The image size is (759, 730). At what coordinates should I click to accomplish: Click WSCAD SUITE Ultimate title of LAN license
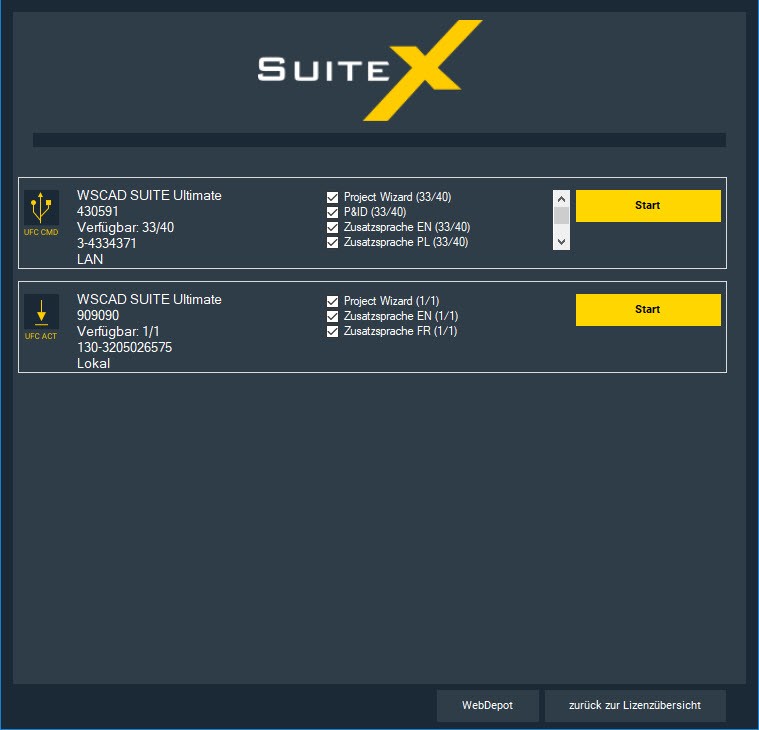point(149,195)
